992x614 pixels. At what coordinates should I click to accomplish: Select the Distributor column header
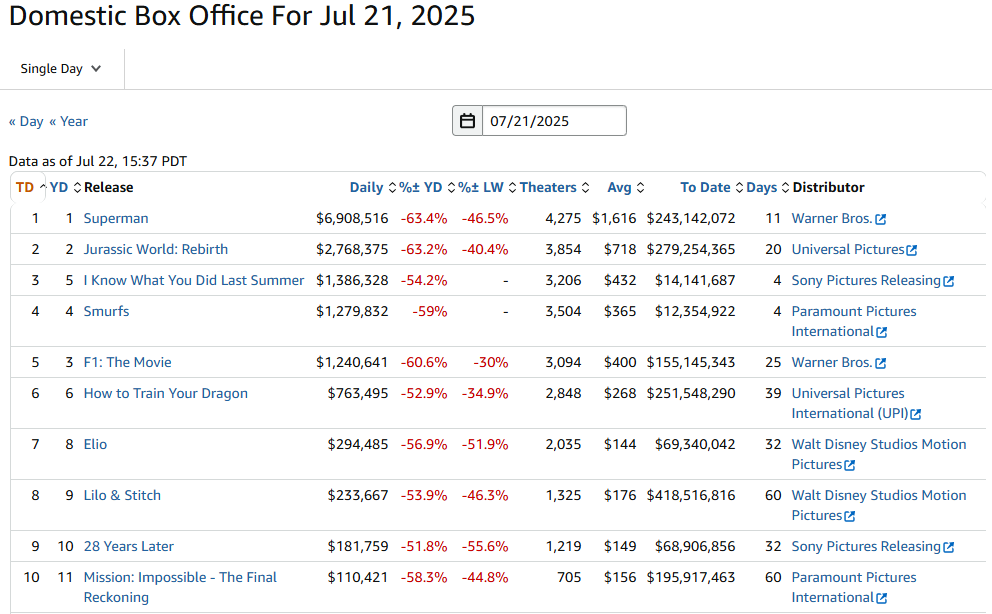coord(828,187)
